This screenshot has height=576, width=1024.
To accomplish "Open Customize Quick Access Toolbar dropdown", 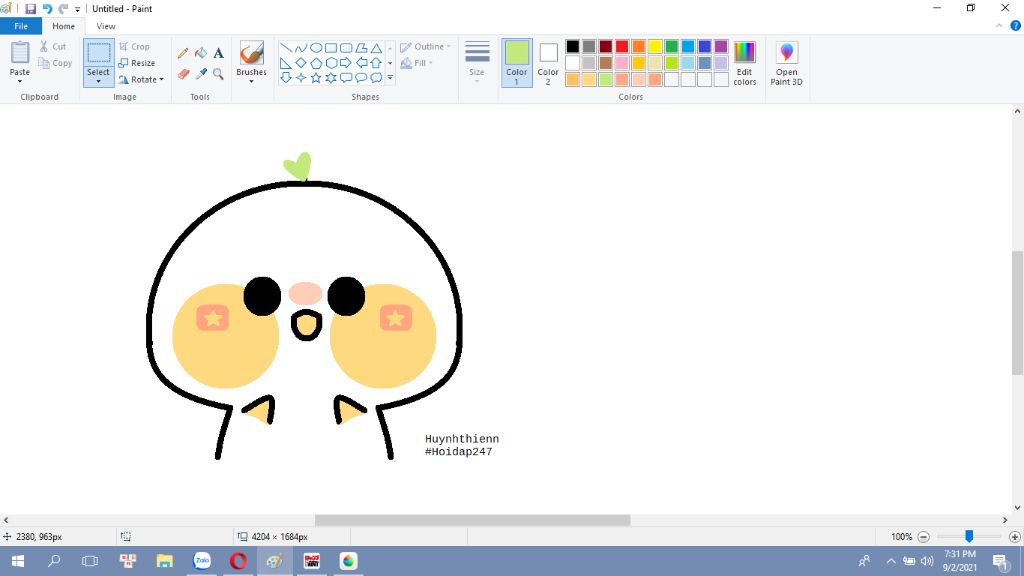I will coord(78,9).
